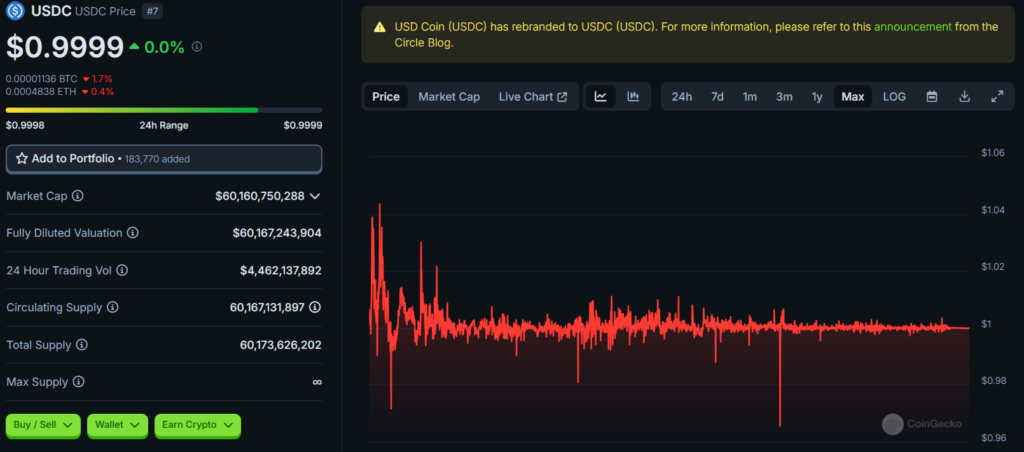Click info icon next to Circulating Supply label

coord(113,307)
